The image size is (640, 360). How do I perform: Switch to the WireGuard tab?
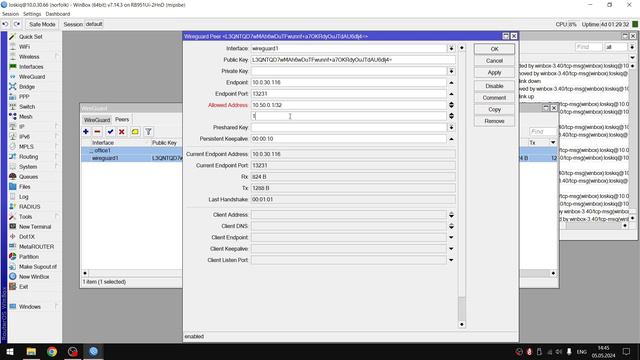click(97, 120)
